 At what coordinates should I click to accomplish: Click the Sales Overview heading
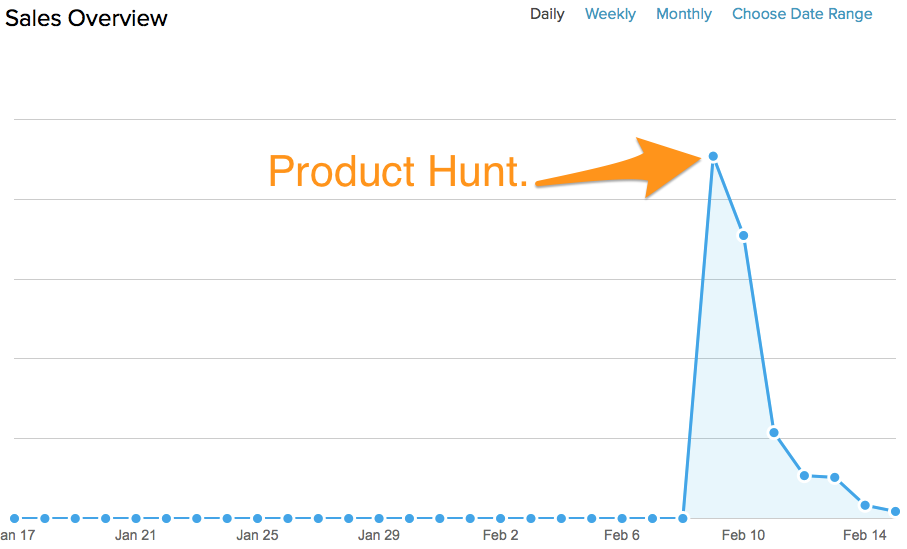87,18
